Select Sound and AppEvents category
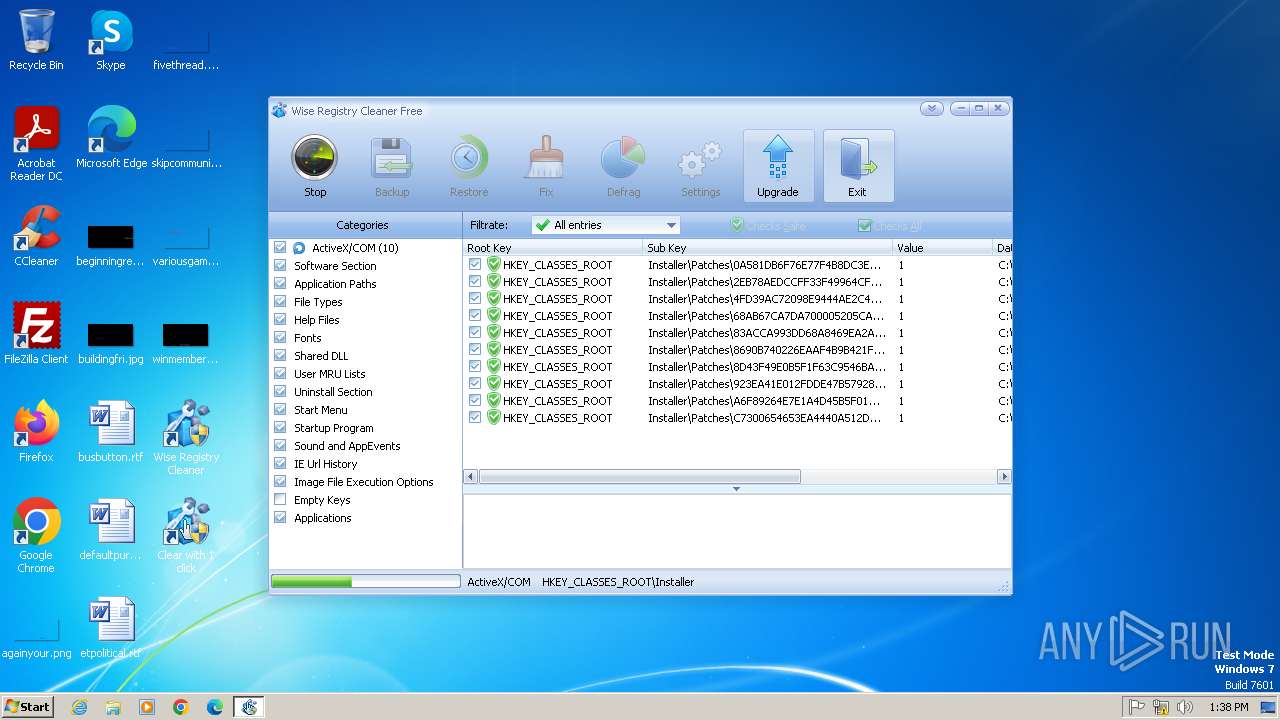Image resolution: width=1280 pixels, height=720 pixels. point(347,446)
